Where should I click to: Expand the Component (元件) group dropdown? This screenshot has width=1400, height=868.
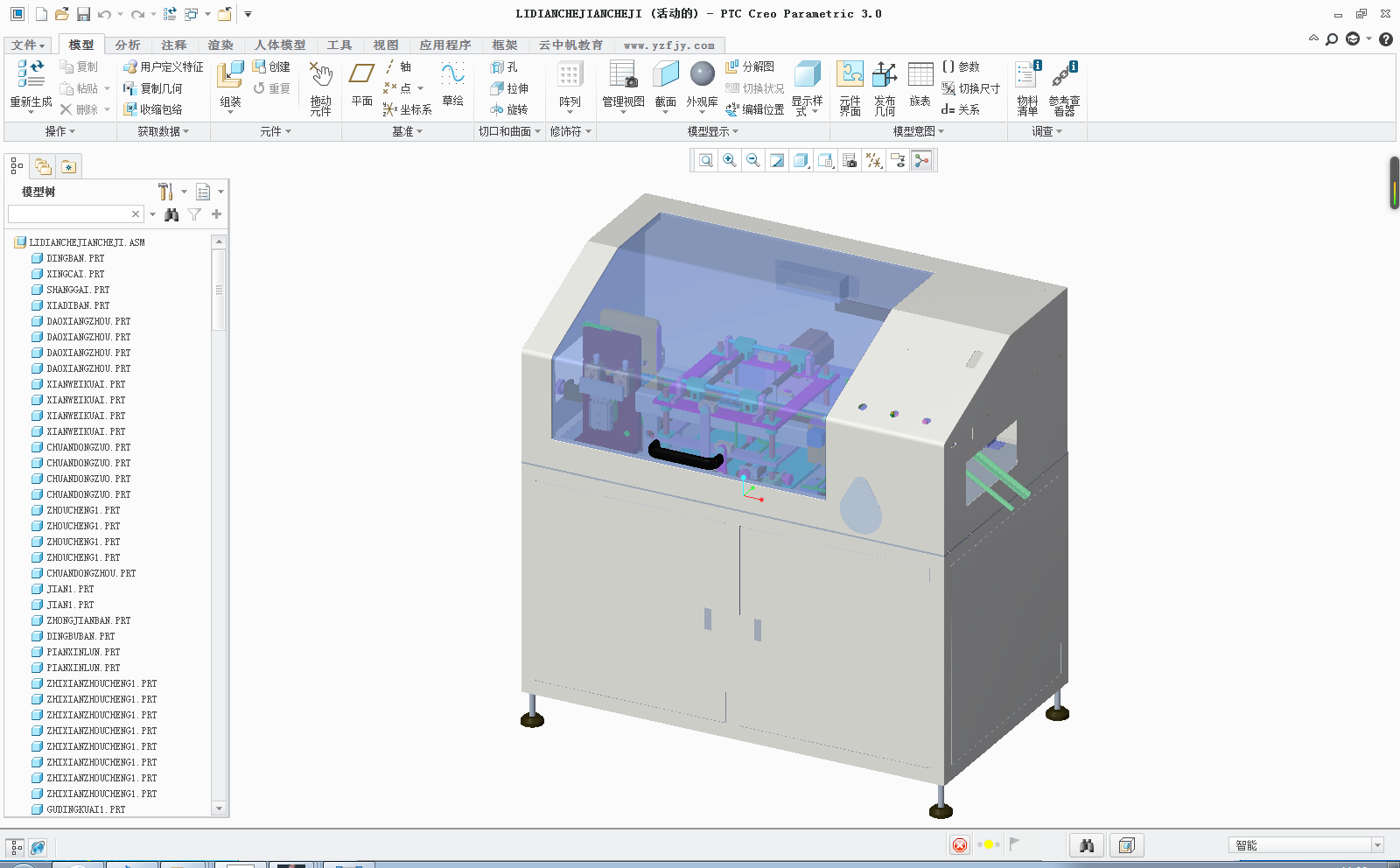coord(276,131)
